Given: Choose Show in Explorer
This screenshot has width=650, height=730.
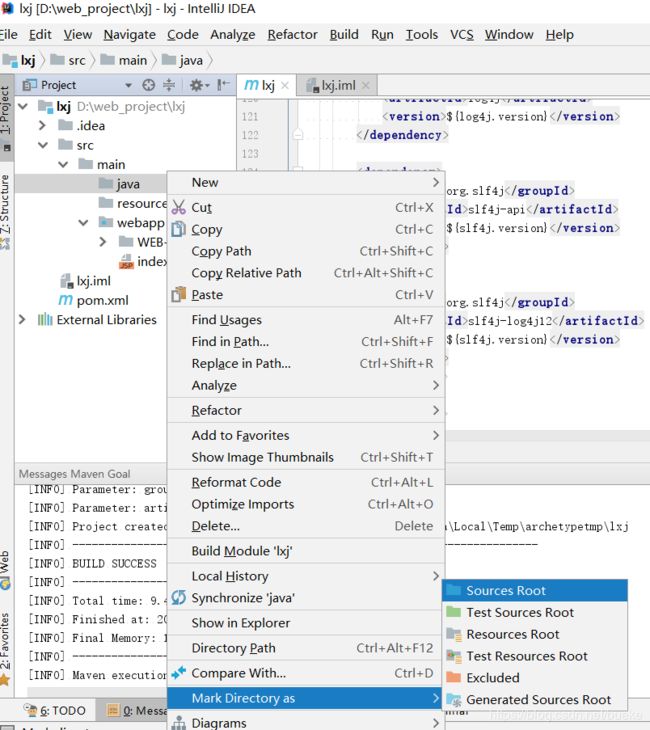Looking at the screenshot, I should coord(305,622).
